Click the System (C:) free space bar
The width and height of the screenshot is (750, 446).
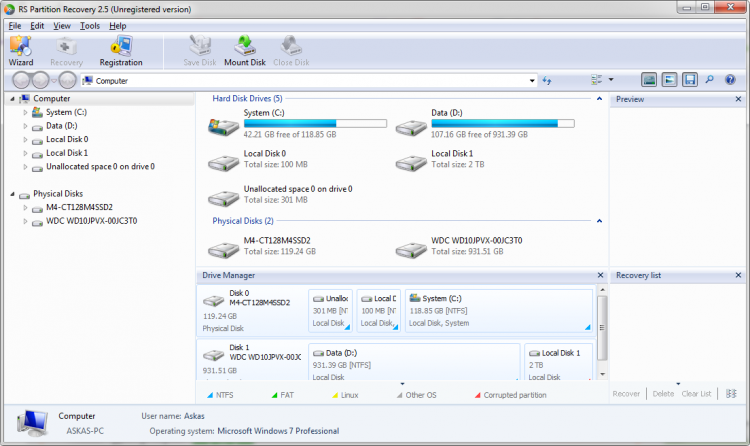pos(315,123)
